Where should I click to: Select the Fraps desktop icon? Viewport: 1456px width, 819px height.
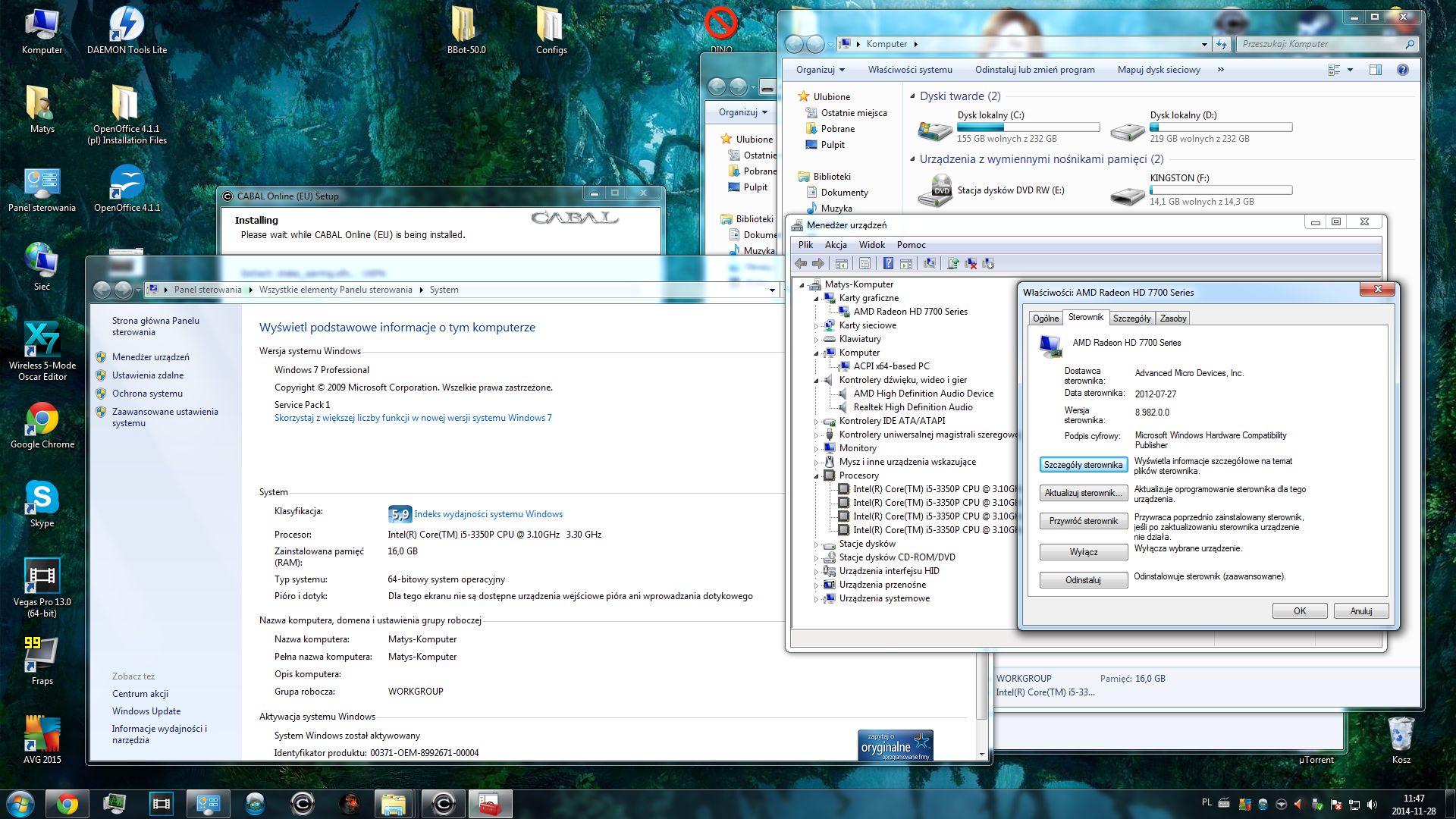(x=42, y=662)
